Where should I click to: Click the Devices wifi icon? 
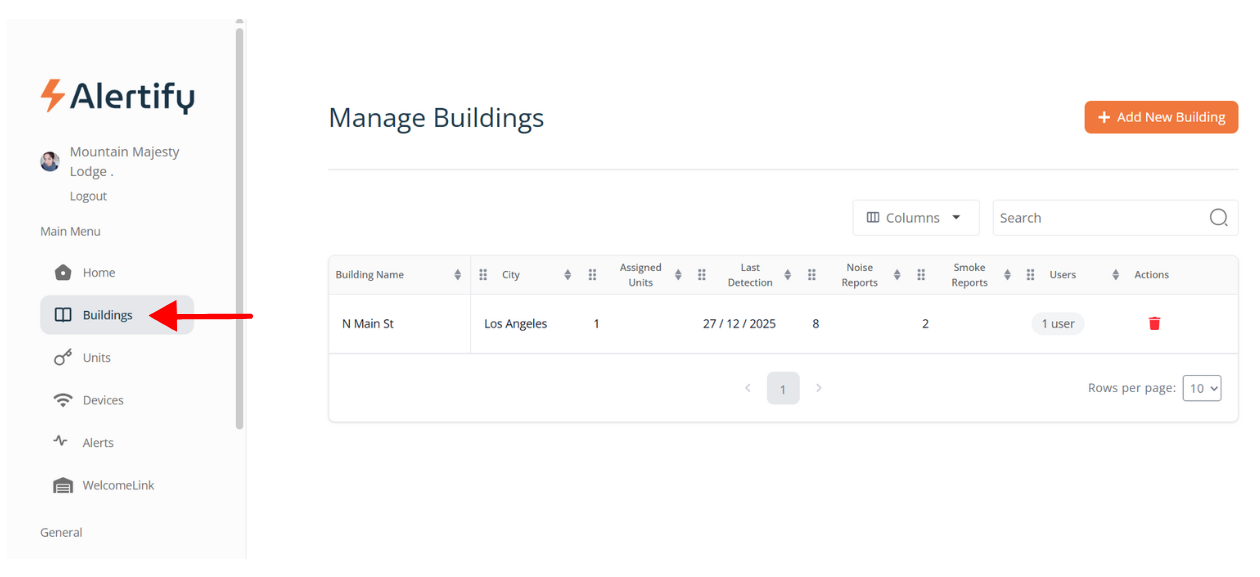(x=63, y=400)
